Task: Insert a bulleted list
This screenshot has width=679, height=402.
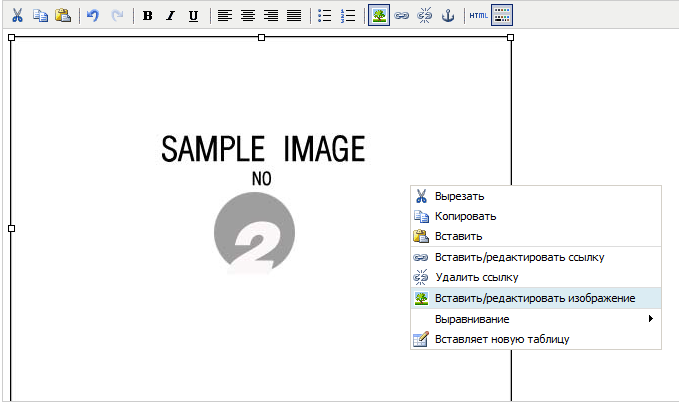Action: 324,16
